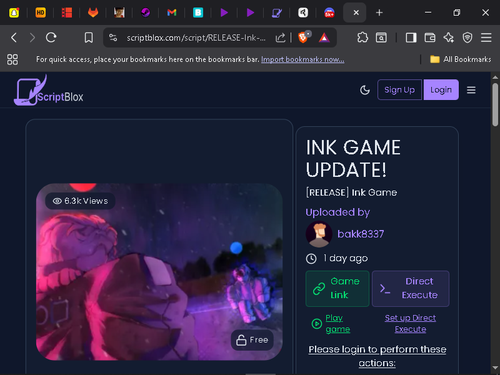Click the page vertical scrollbar thumb
This screenshot has width=500, height=375.
point(495,105)
